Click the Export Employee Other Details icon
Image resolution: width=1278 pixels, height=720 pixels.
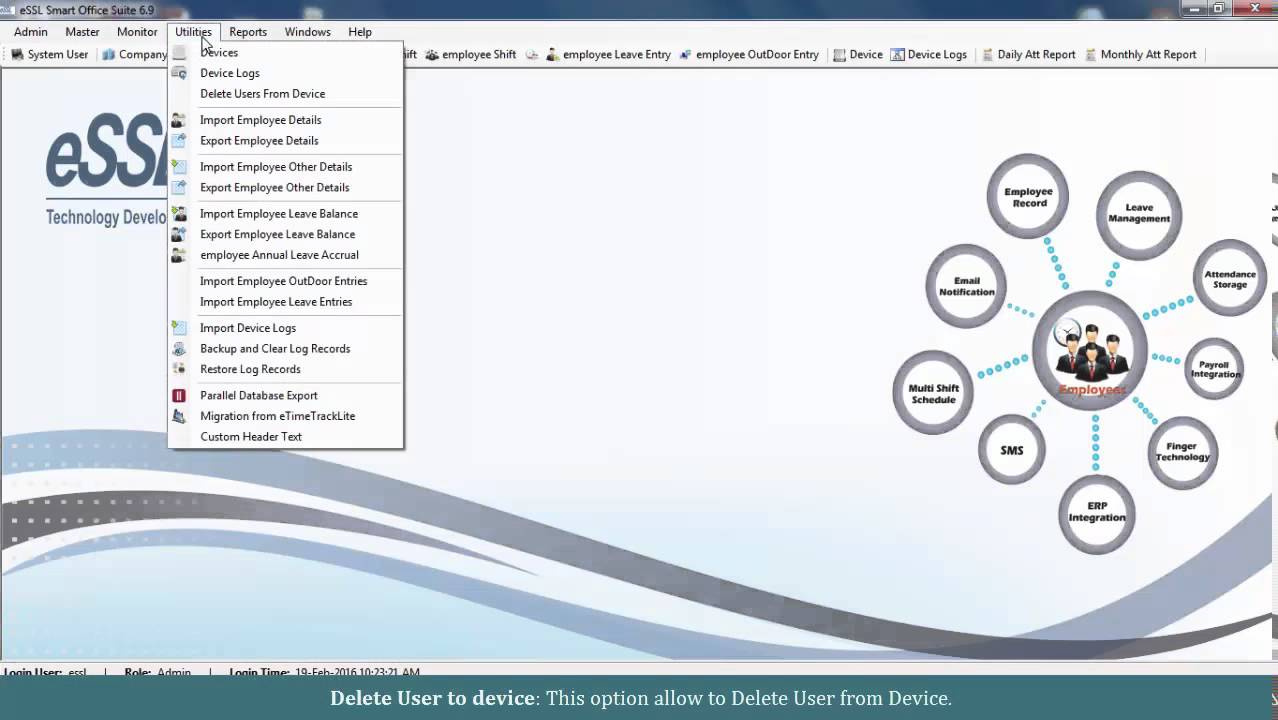pyautogui.click(x=179, y=188)
